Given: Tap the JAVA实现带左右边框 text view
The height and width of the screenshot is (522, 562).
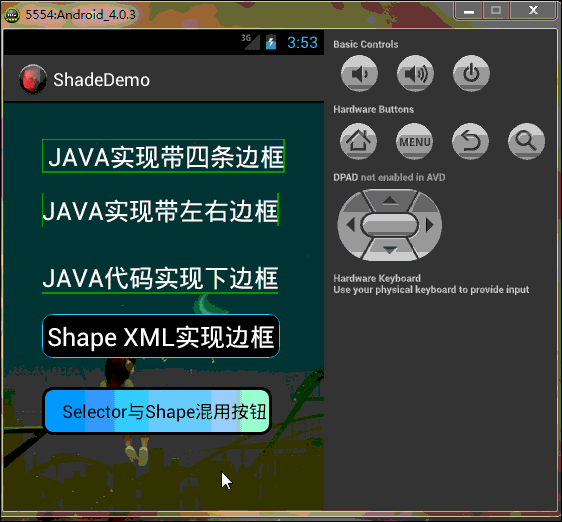Looking at the screenshot, I should coord(161,210).
